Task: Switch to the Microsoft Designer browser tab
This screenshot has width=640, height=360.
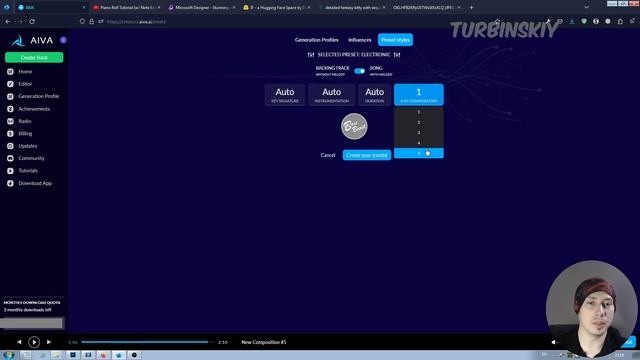Action: click(x=202, y=7)
